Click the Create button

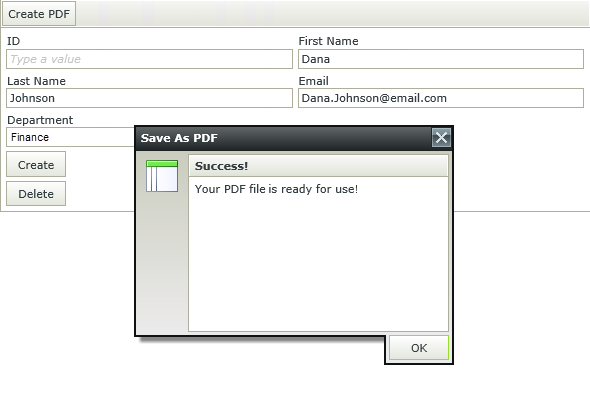(36, 164)
